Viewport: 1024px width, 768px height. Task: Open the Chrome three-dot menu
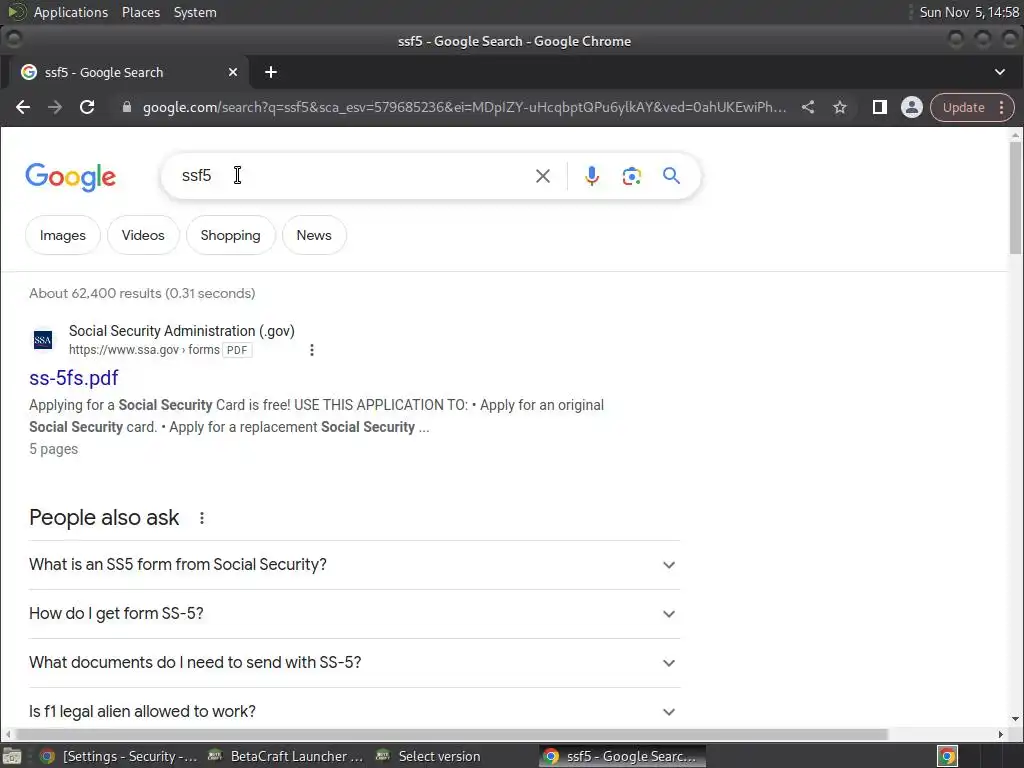pos(1002,107)
